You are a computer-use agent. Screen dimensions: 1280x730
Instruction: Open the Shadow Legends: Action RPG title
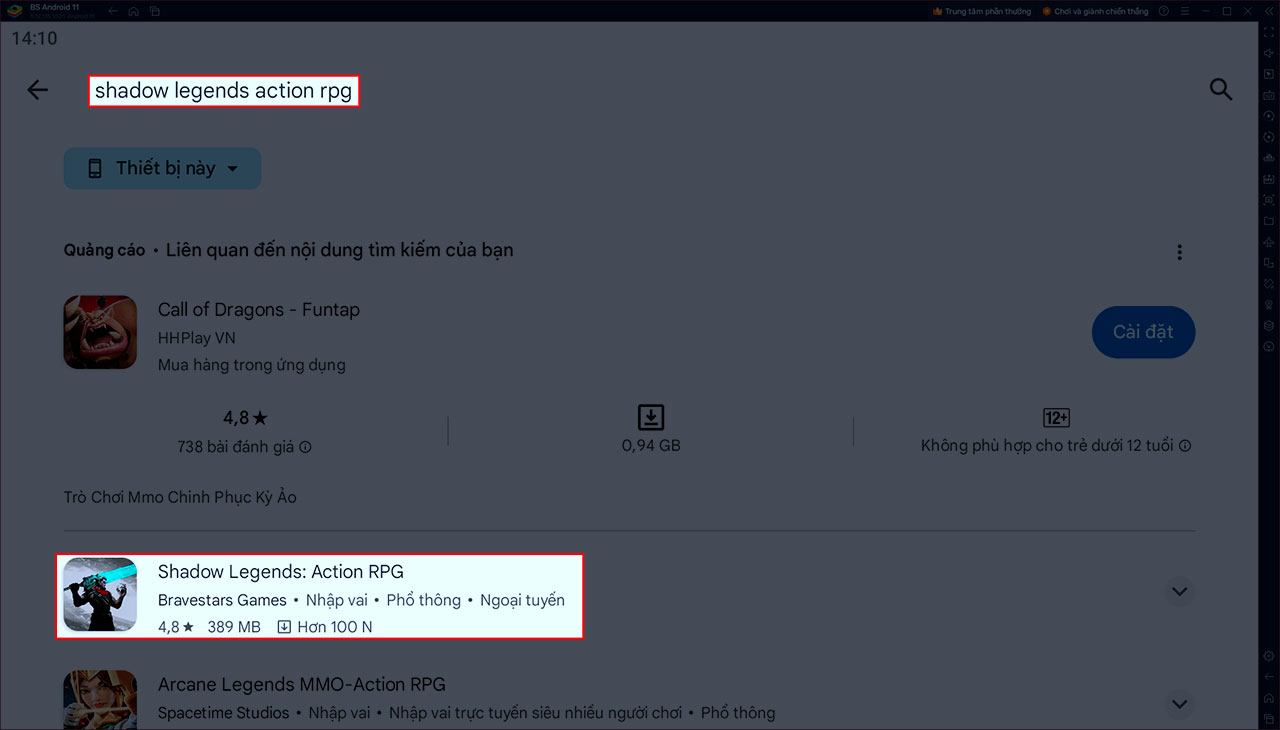coord(281,572)
